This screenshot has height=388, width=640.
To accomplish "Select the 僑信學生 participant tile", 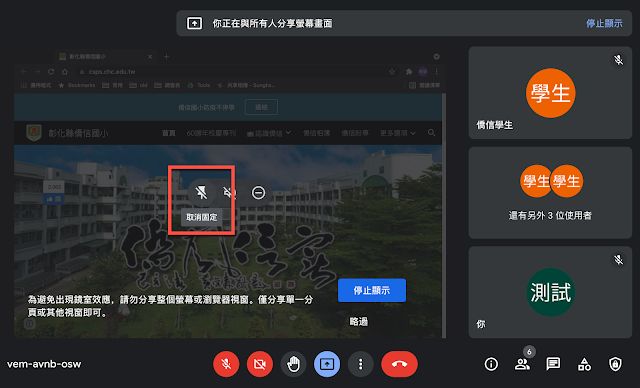I will click(x=550, y=93).
